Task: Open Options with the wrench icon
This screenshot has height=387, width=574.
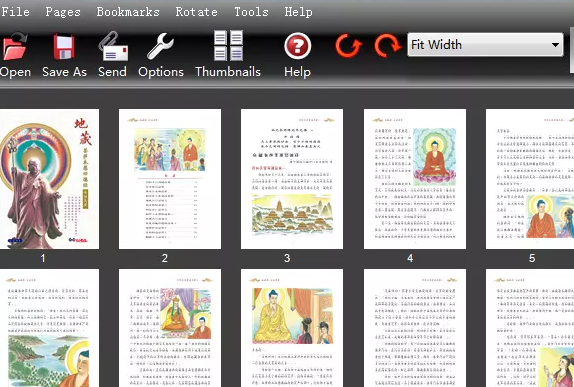Action: (160, 46)
